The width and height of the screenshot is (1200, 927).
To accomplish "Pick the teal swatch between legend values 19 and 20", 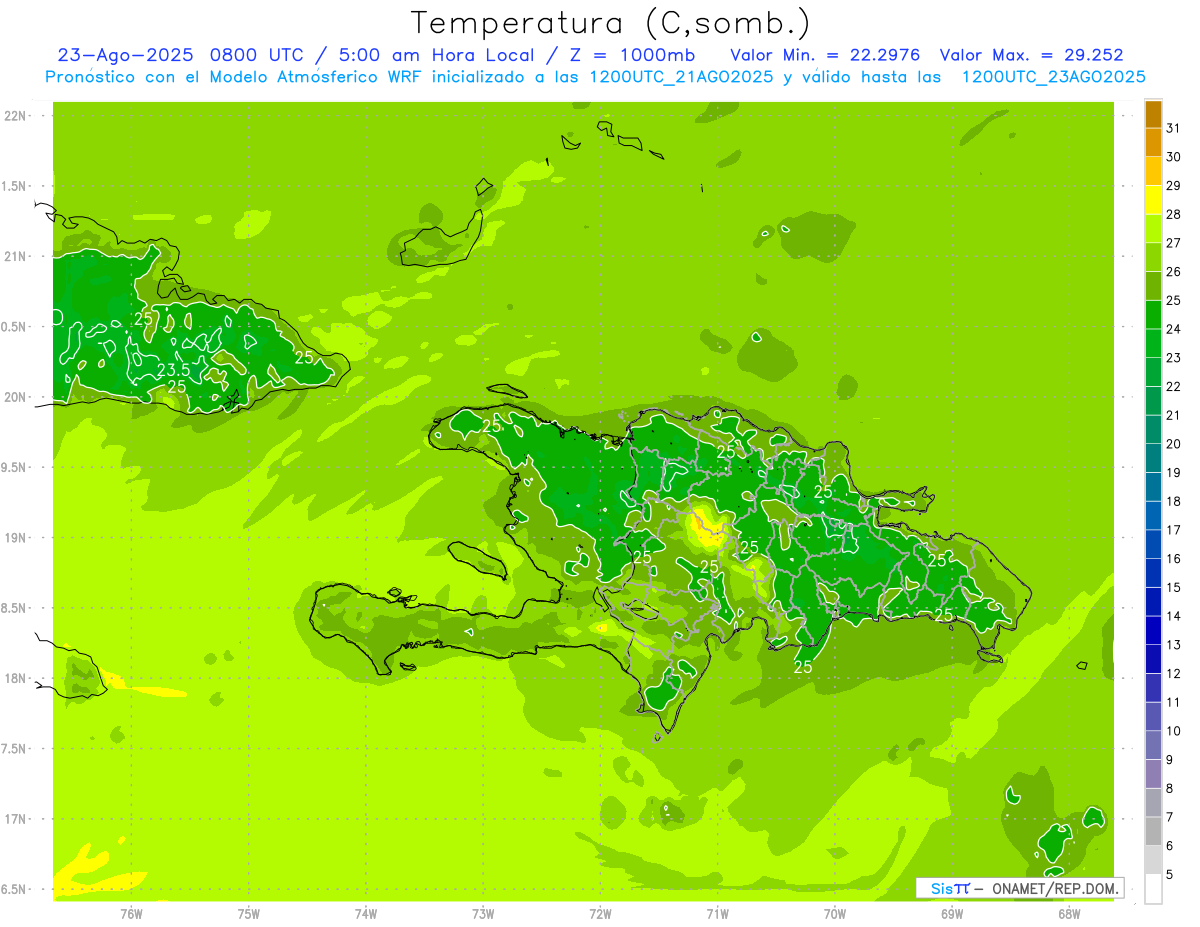I will [x=1153, y=458].
